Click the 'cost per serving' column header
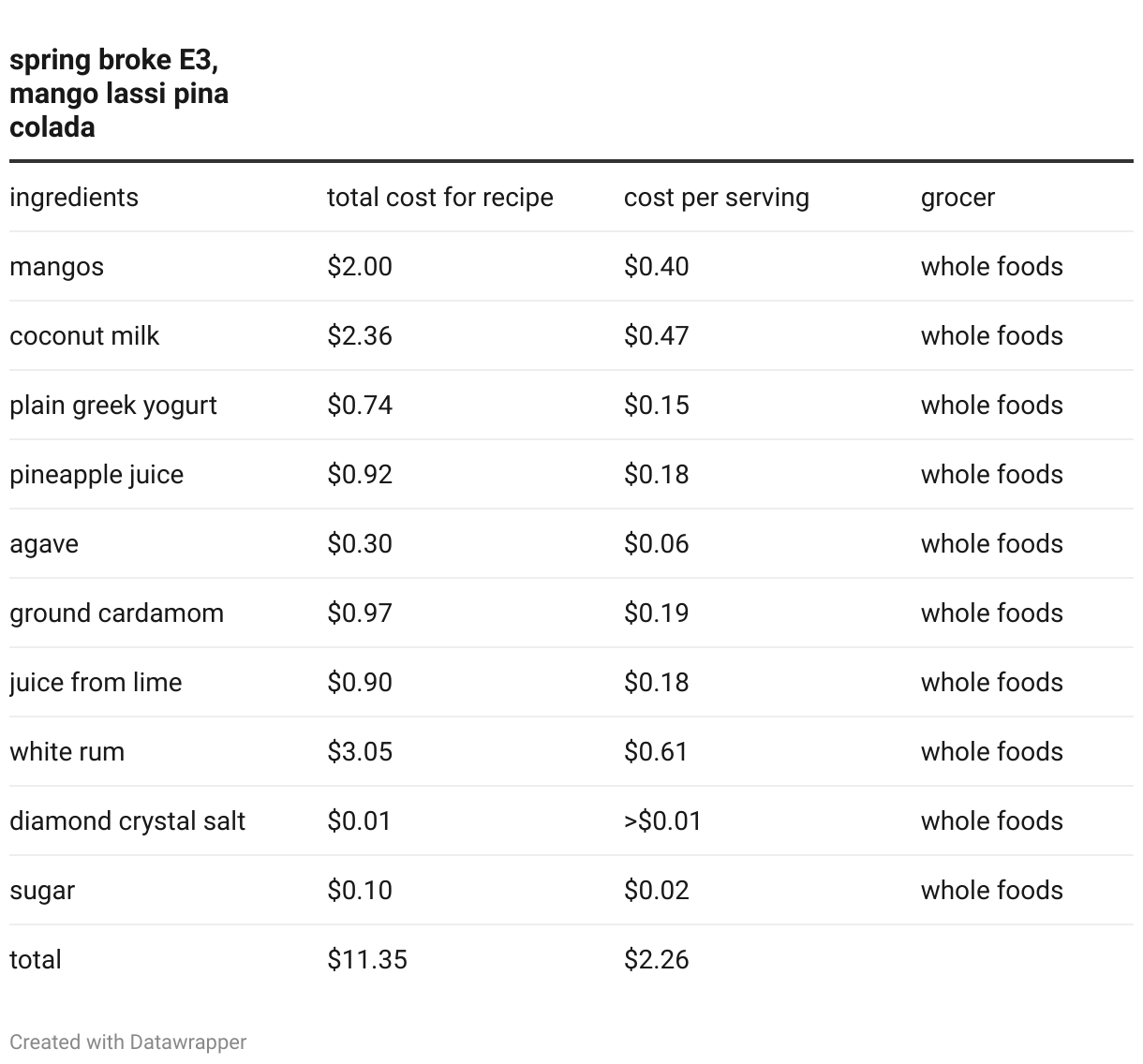Viewport: 1143px width, 1064px height. point(717,197)
